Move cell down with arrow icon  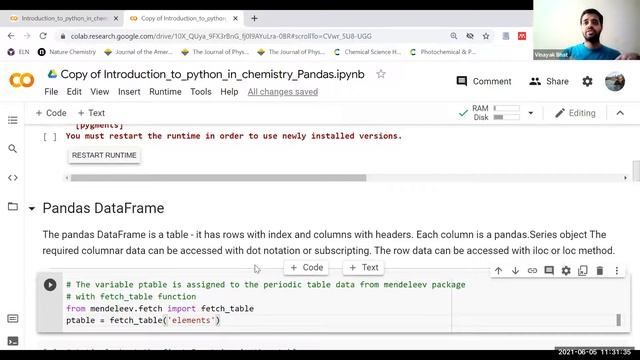515,271
